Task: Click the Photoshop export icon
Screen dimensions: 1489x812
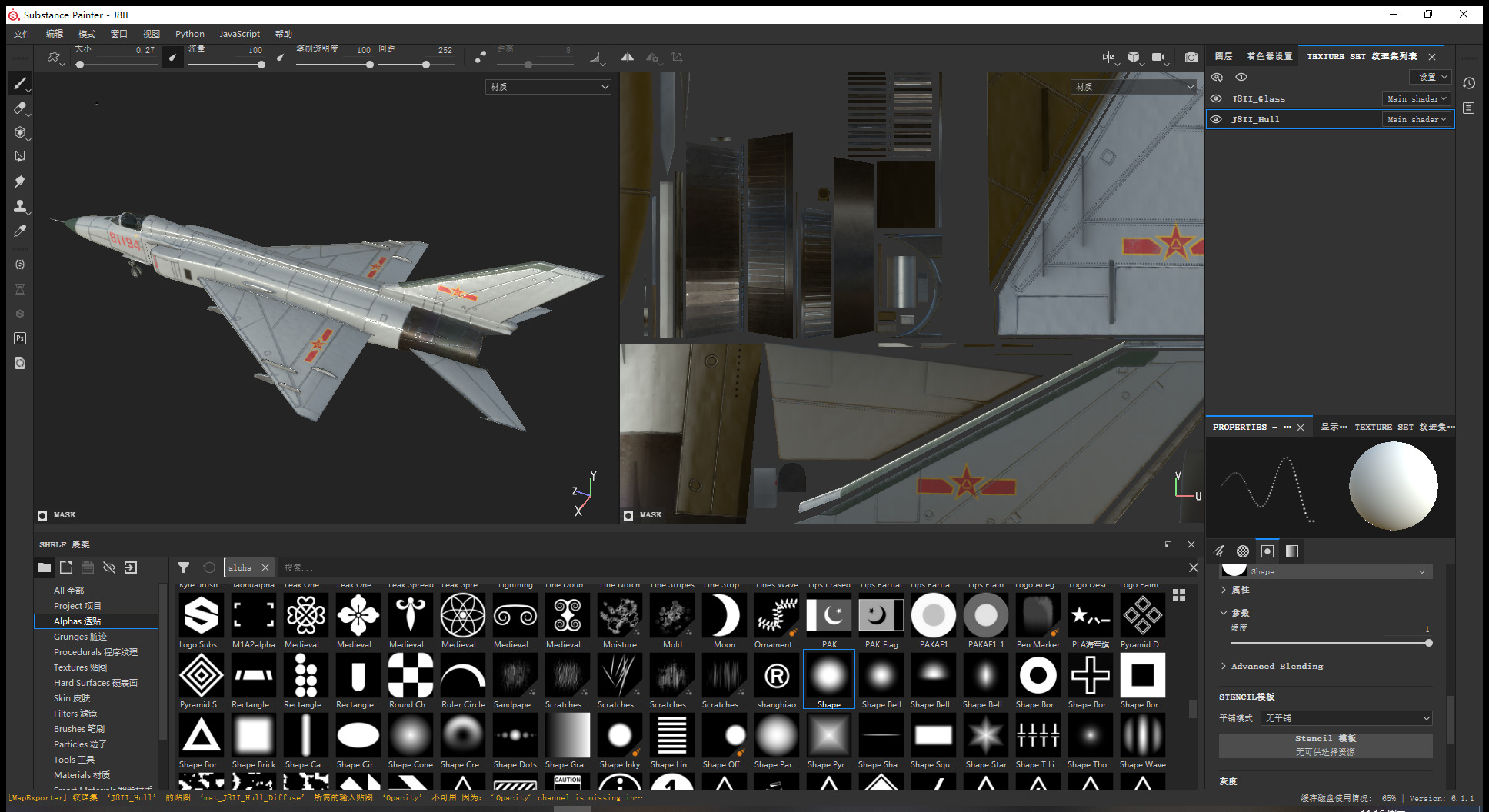Action: (20, 338)
